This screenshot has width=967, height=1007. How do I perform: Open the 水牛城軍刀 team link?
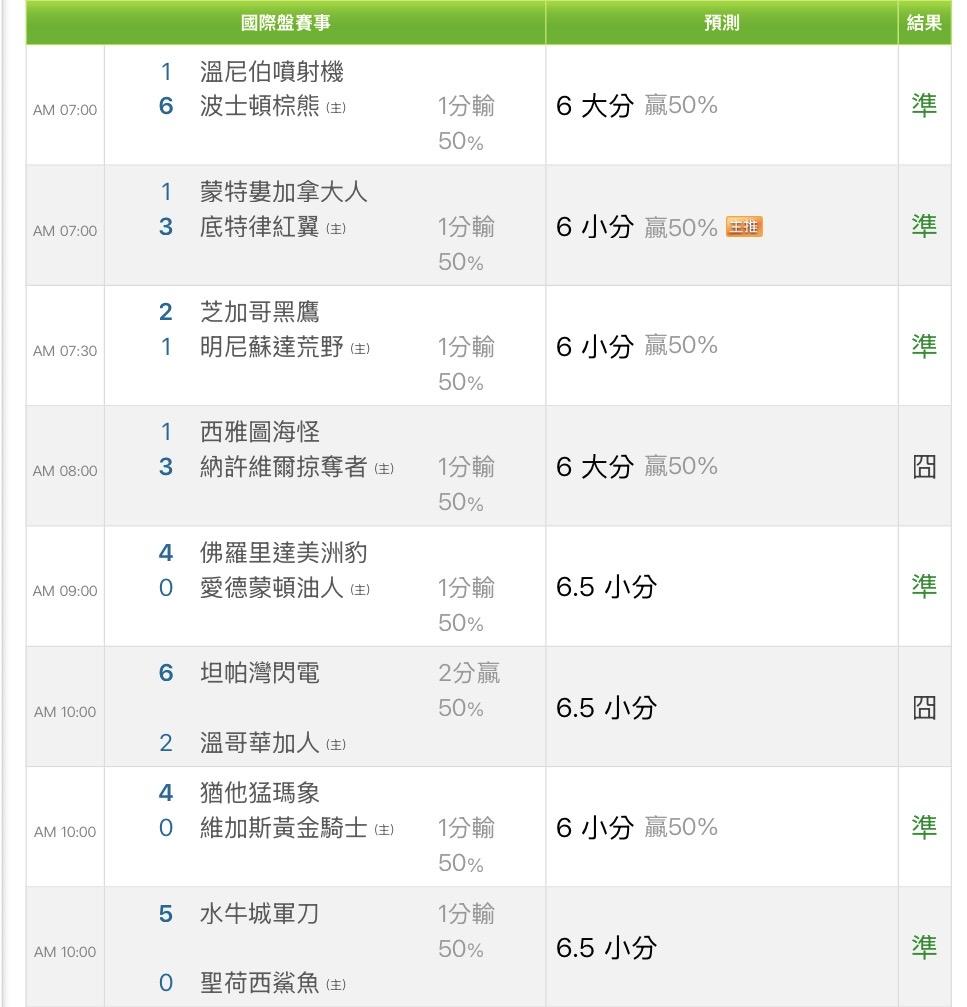coord(259,914)
